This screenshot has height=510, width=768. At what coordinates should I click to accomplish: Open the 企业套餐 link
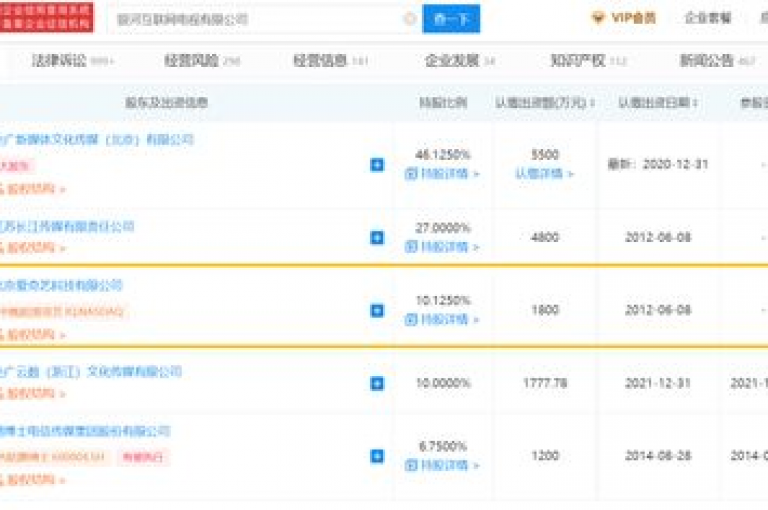click(707, 18)
